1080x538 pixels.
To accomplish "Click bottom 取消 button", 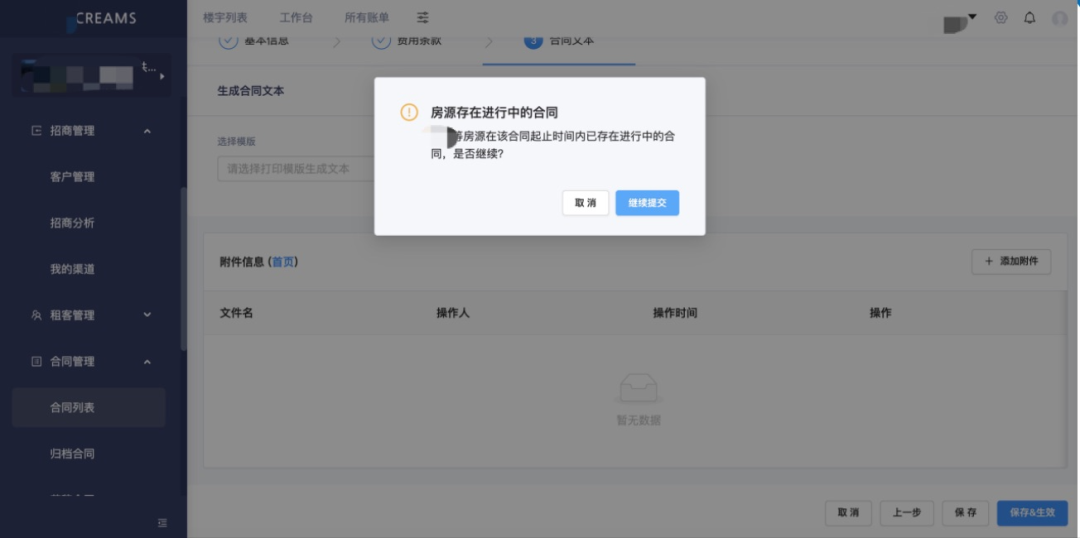I will [x=849, y=513].
